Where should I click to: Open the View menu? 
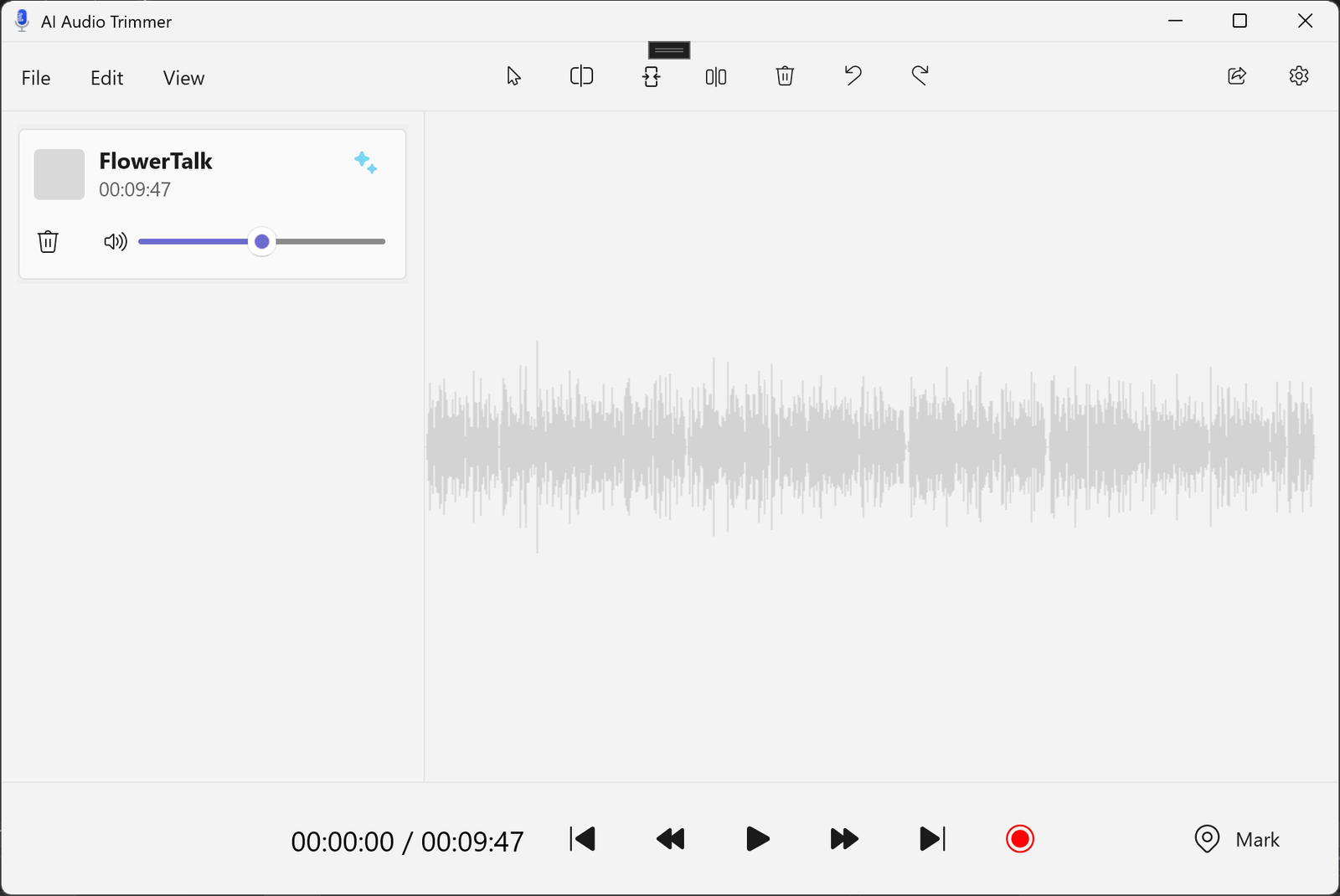tap(183, 78)
